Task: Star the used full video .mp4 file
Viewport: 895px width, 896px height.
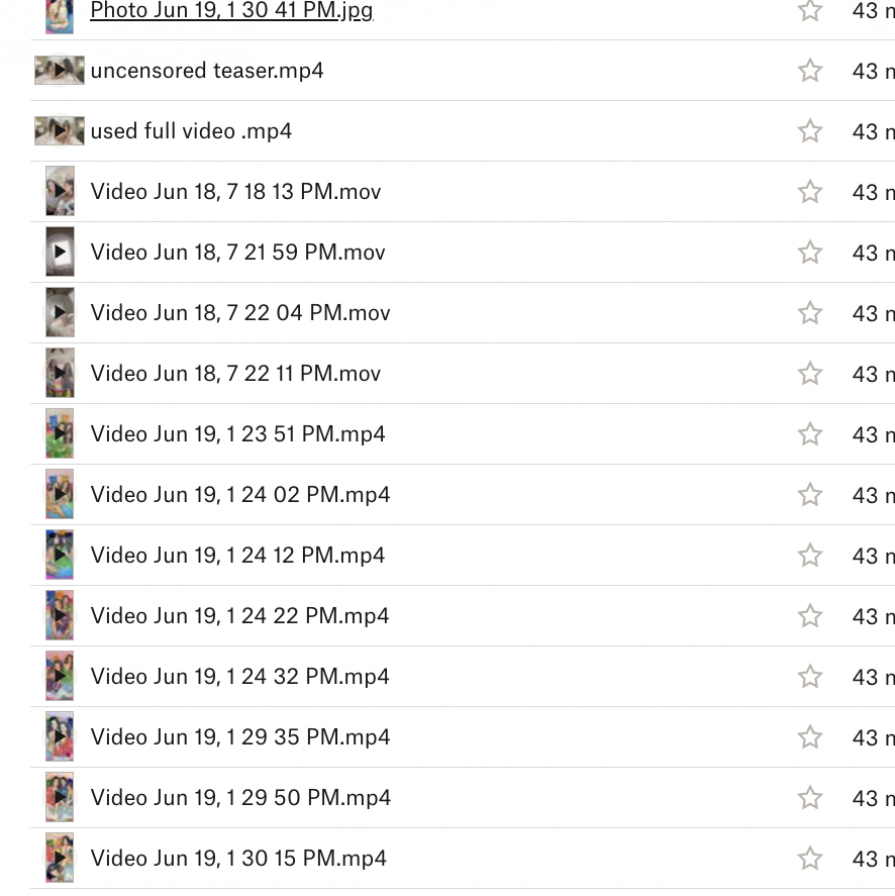Action: point(810,131)
